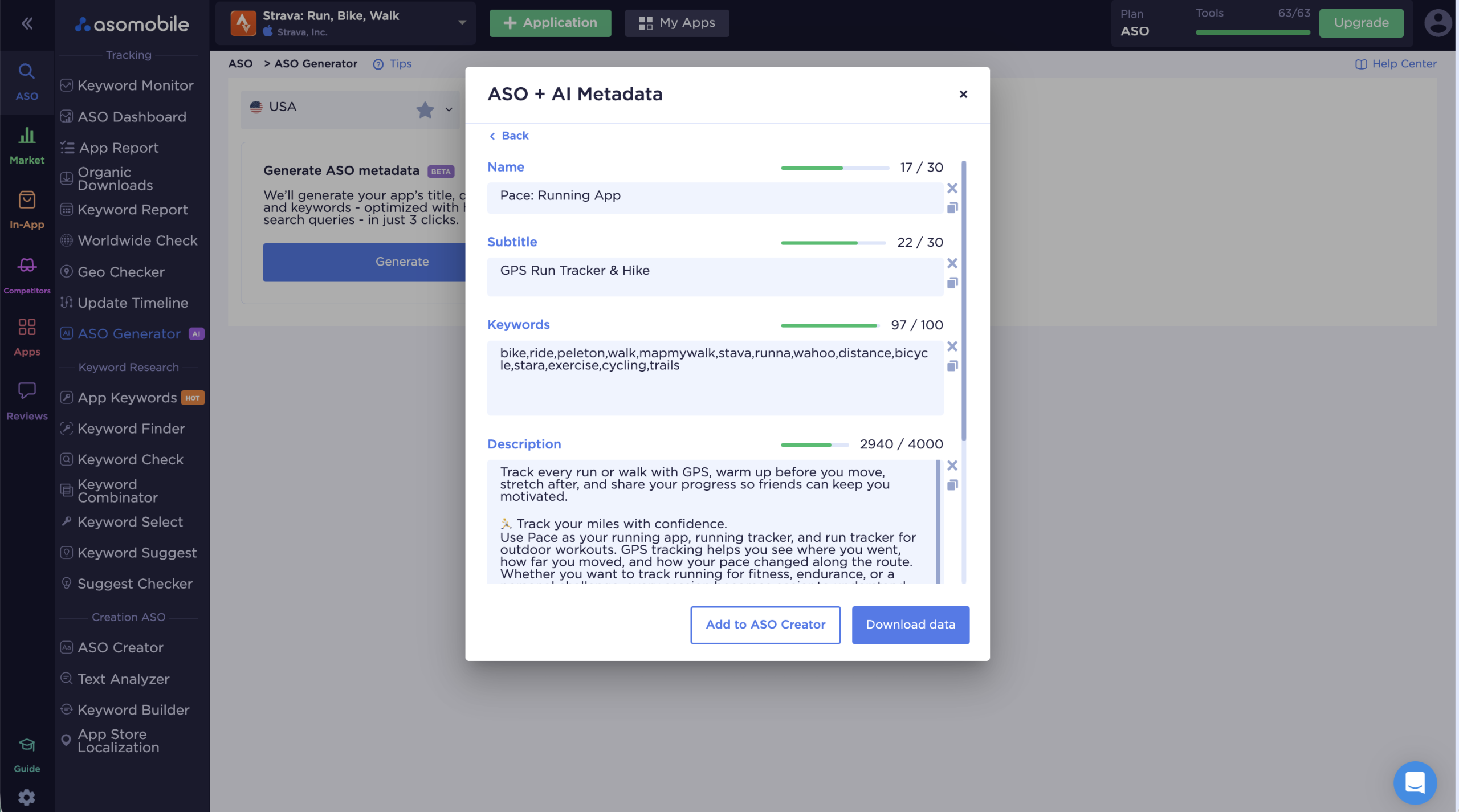Open Keyword Finder menu item
Screen dimensions: 1459x812
(x=123, y=429)
